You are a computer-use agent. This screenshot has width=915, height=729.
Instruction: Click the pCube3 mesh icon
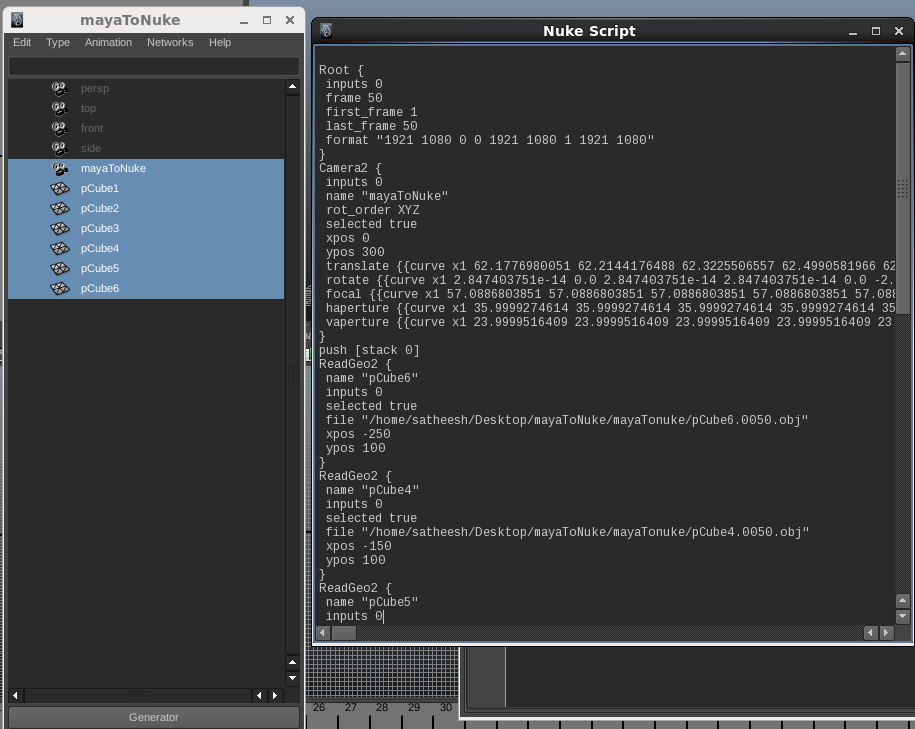tap(60, 228)
